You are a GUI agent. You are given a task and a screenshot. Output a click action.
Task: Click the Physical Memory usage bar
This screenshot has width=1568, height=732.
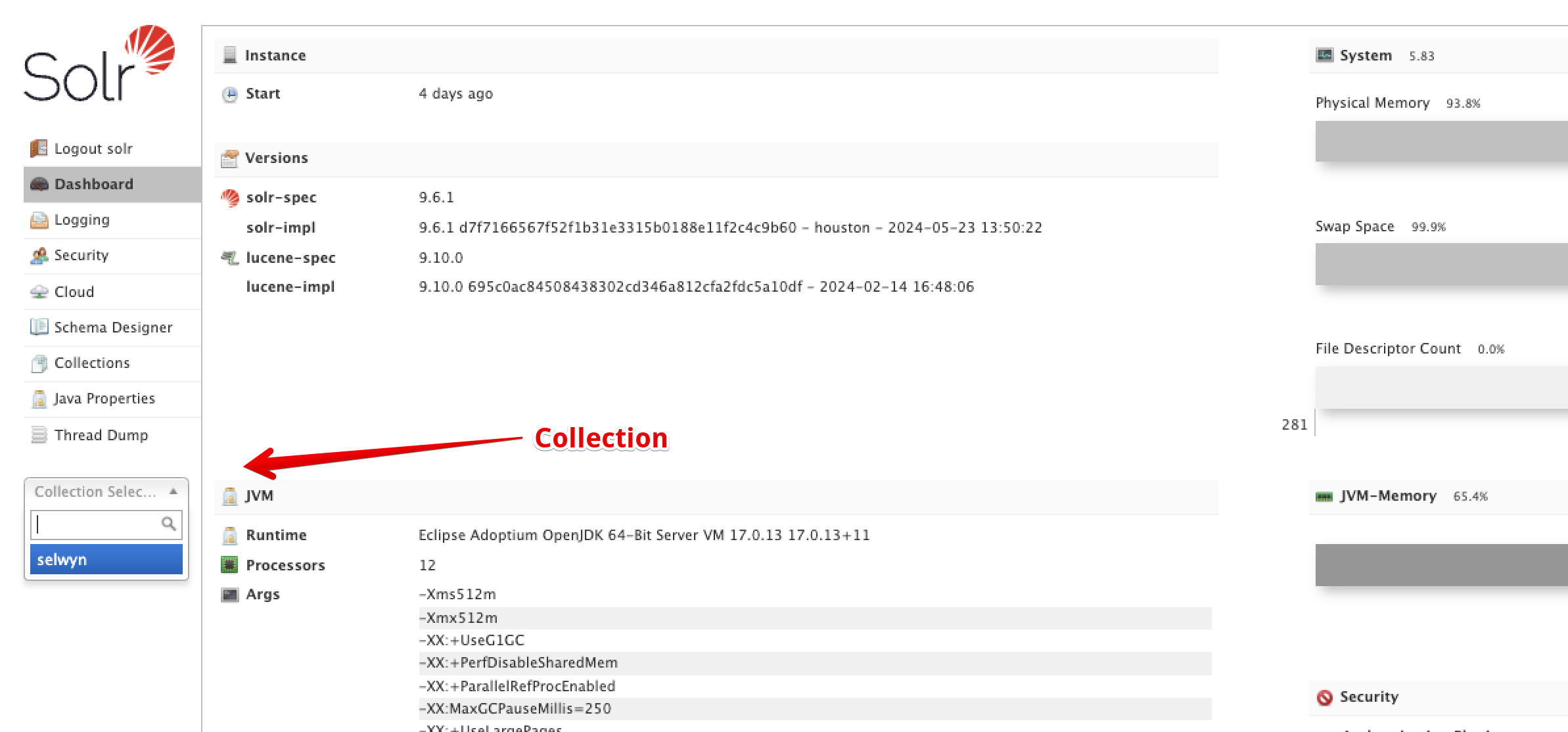[x=1441, y=141]
